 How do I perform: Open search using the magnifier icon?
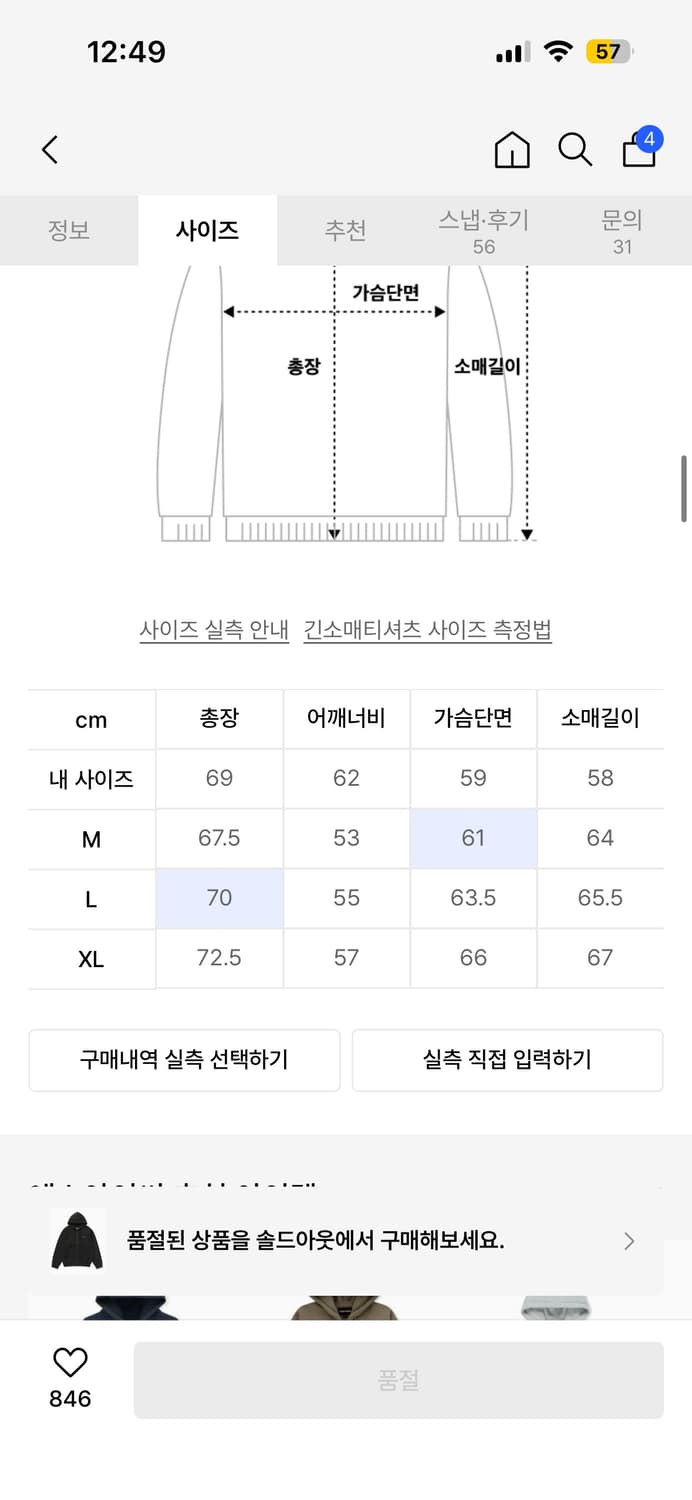pos(573,150)
